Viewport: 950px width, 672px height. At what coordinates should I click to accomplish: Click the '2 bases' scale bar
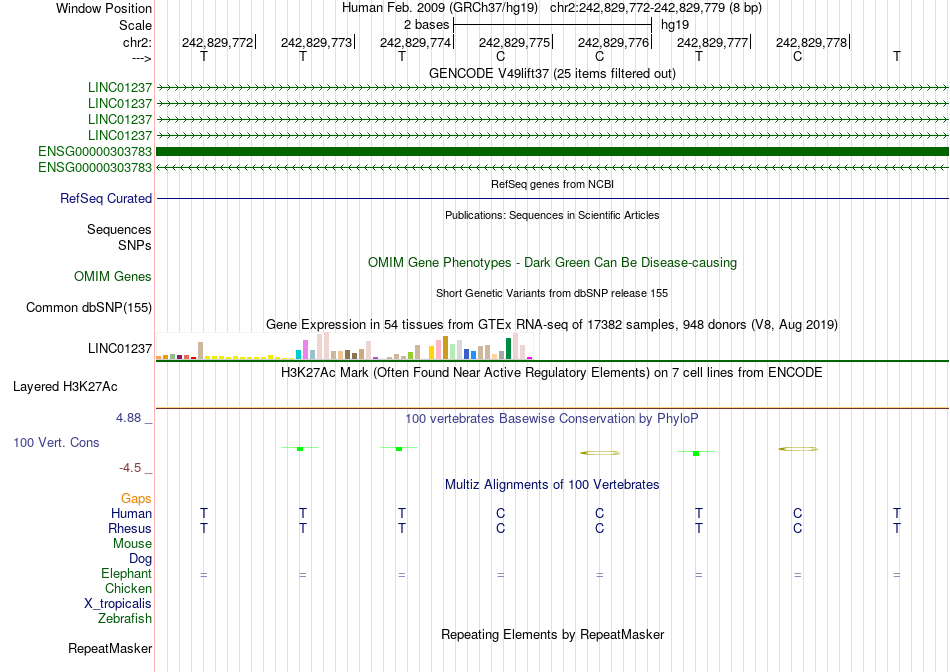(x=553, y=25)
